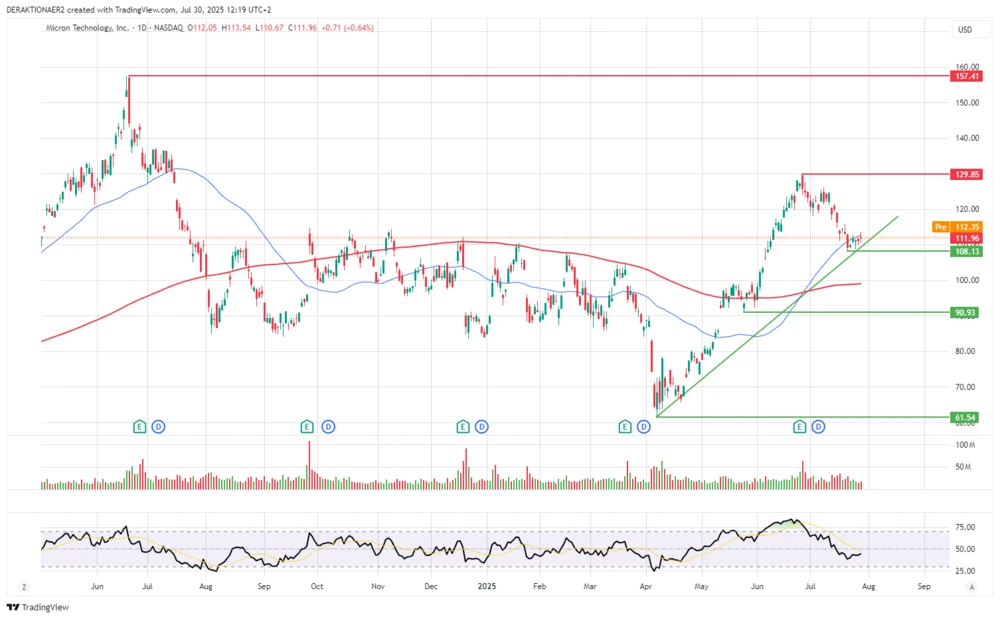Click the E earnings marker below July 2024 candles
Viewport: 1000px width, 619px height.
pos(138,426)
